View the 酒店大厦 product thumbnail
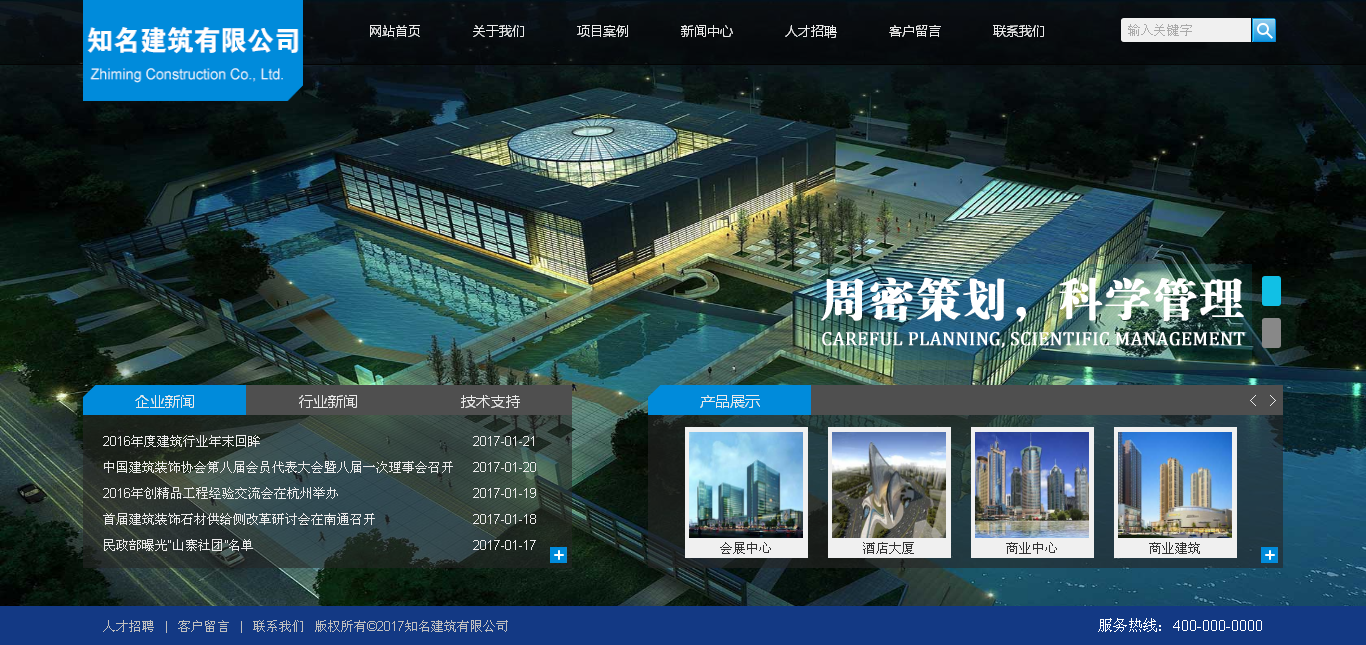This screenshot has width=1366, height=645. [x=888, y=486]
